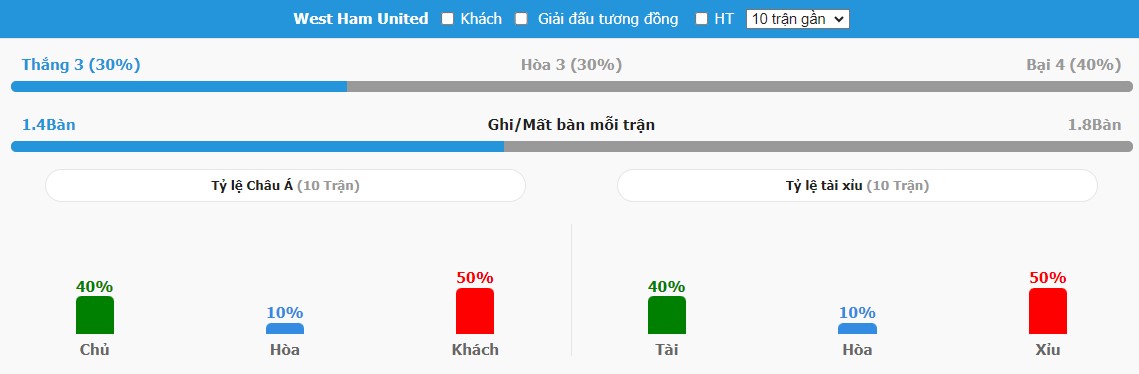The image size is (1139, 374).
Task: Click the 1.8Bàn conceded goals label
Action: click(x=1094, y=125)
